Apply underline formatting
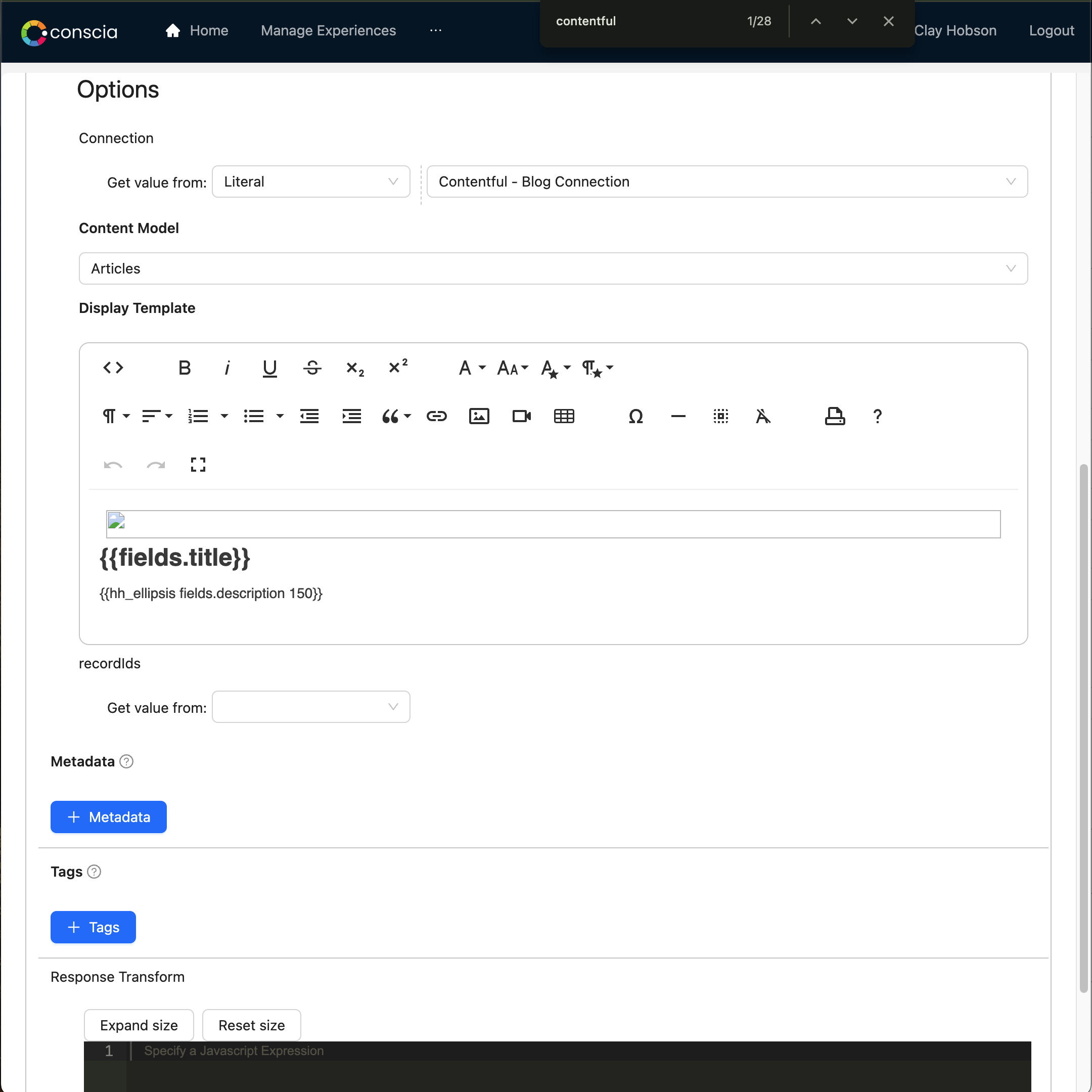This screenshot has width=1092, height=1092. 269,368
